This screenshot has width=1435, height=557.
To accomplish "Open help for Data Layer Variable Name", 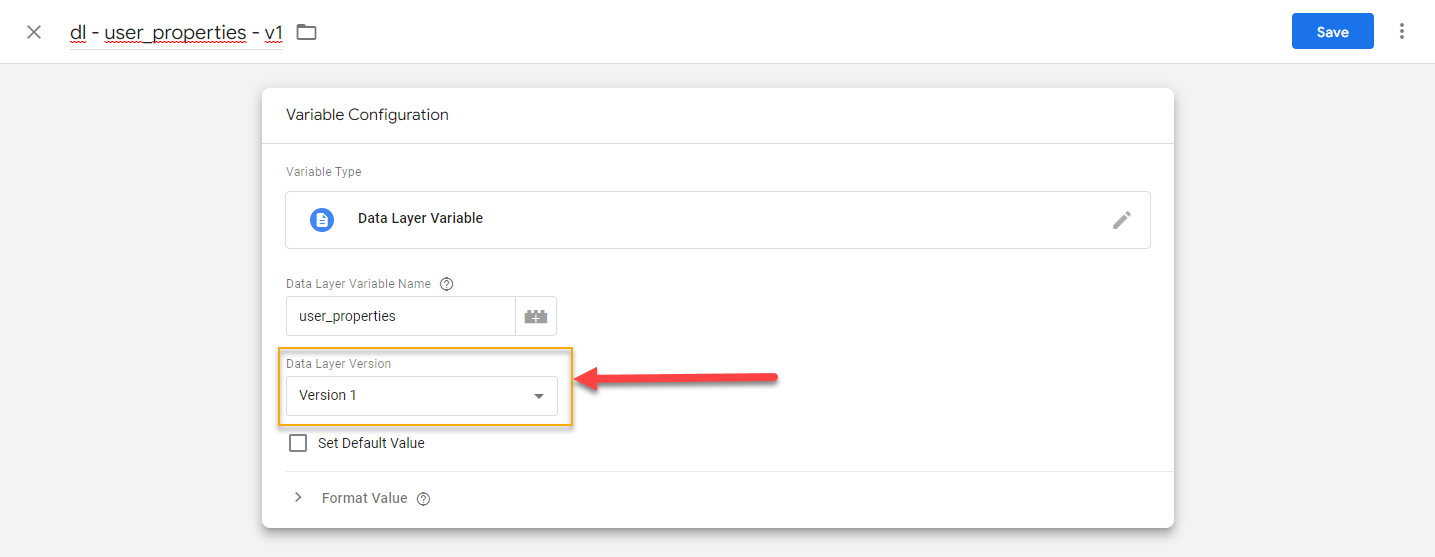I will tap(447, 284).
